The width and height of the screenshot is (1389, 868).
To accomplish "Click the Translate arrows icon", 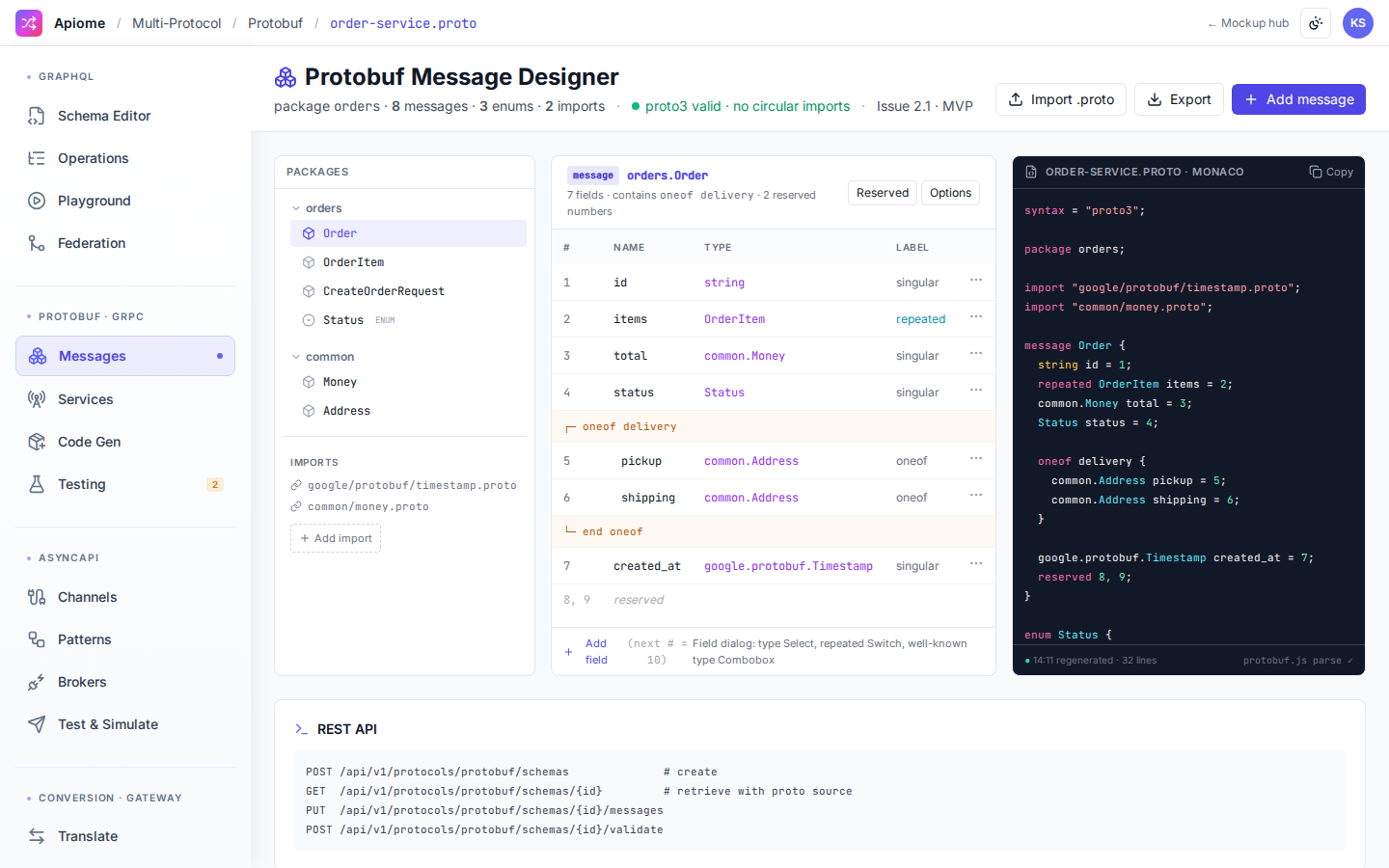I will pos(37,836).
